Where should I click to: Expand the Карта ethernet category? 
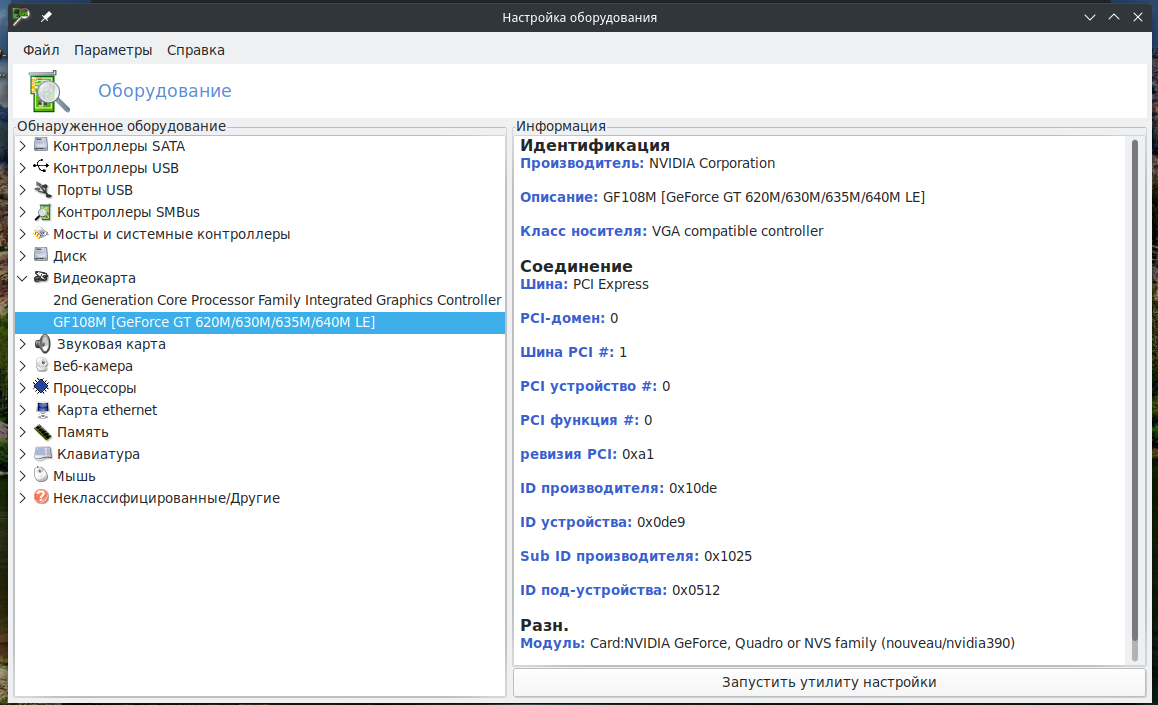[x=23, y=410]
